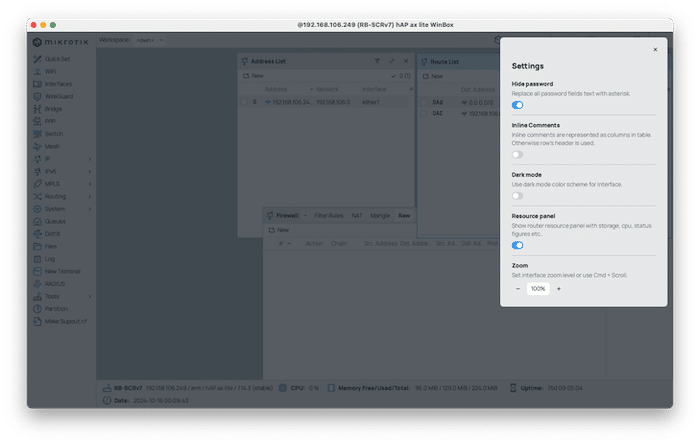Select 0.0.0.0/0 route entry
700x444 pixels.
[x=480, y=103]
